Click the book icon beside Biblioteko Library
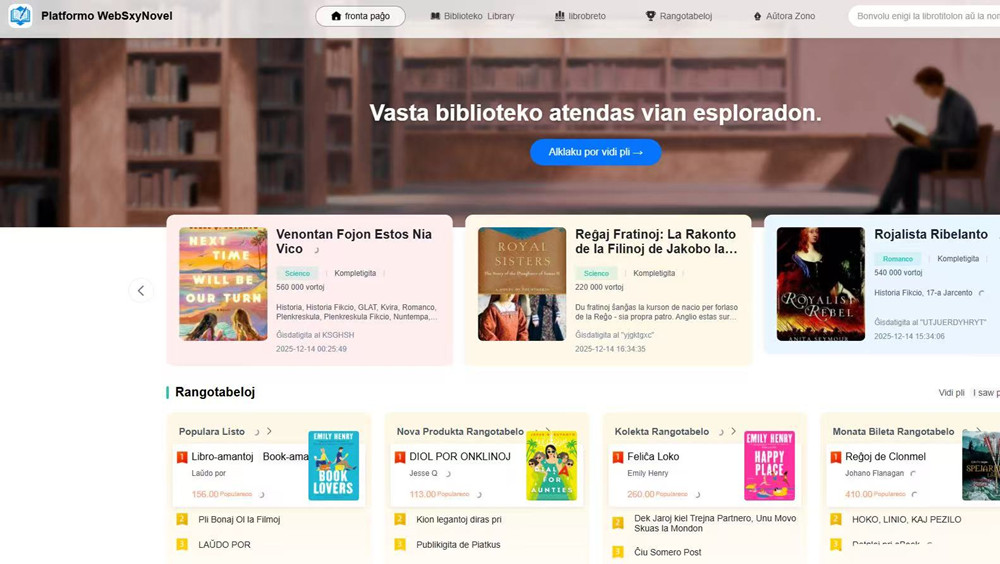This screenshot has height=564, width=1000. [435, 16]
